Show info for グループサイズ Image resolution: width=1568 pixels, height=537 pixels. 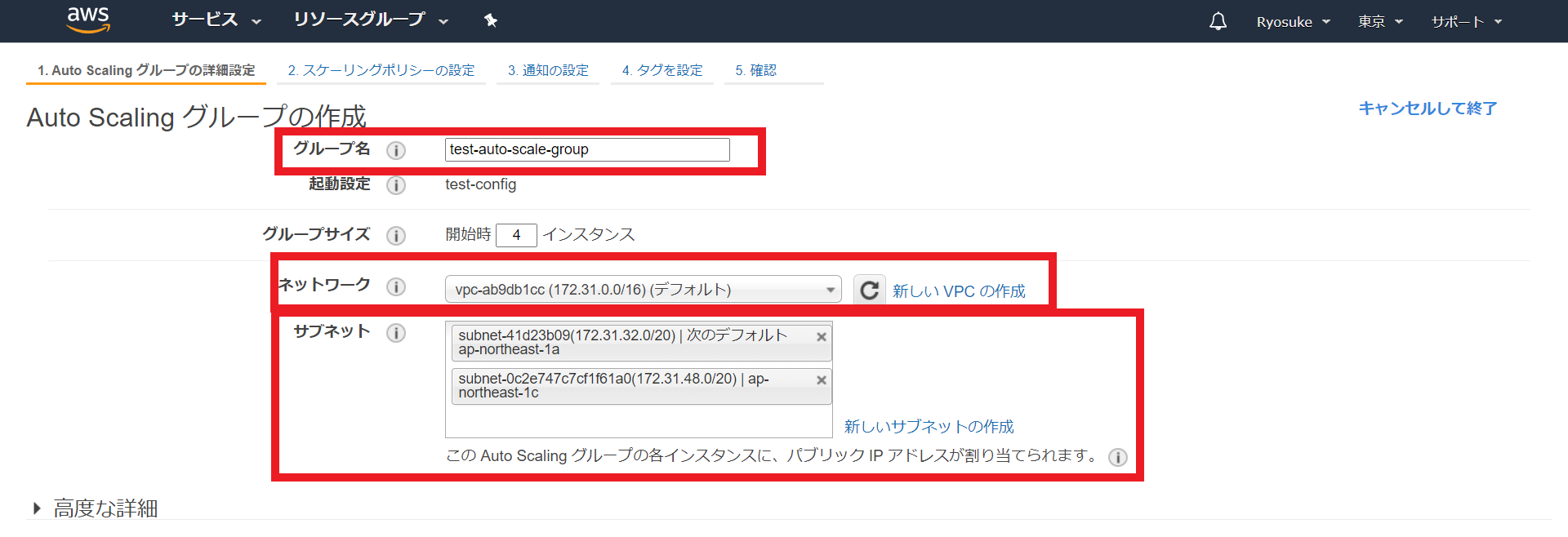(396, 236)
